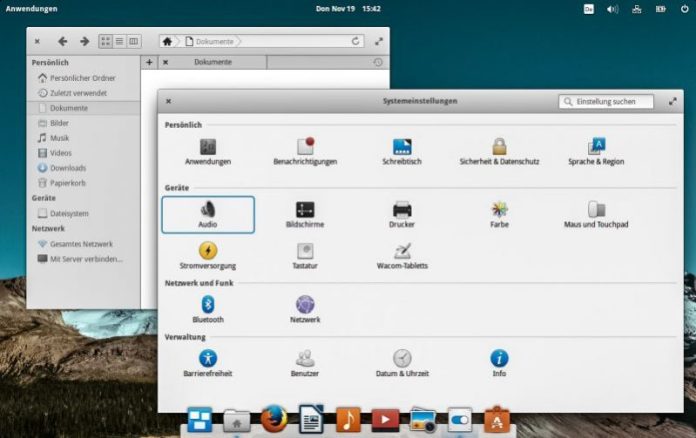Image resolution: width=696 pixels, height=438 pixels.
Task: Launch the video player from dock
Action: (x=385, y=420)
